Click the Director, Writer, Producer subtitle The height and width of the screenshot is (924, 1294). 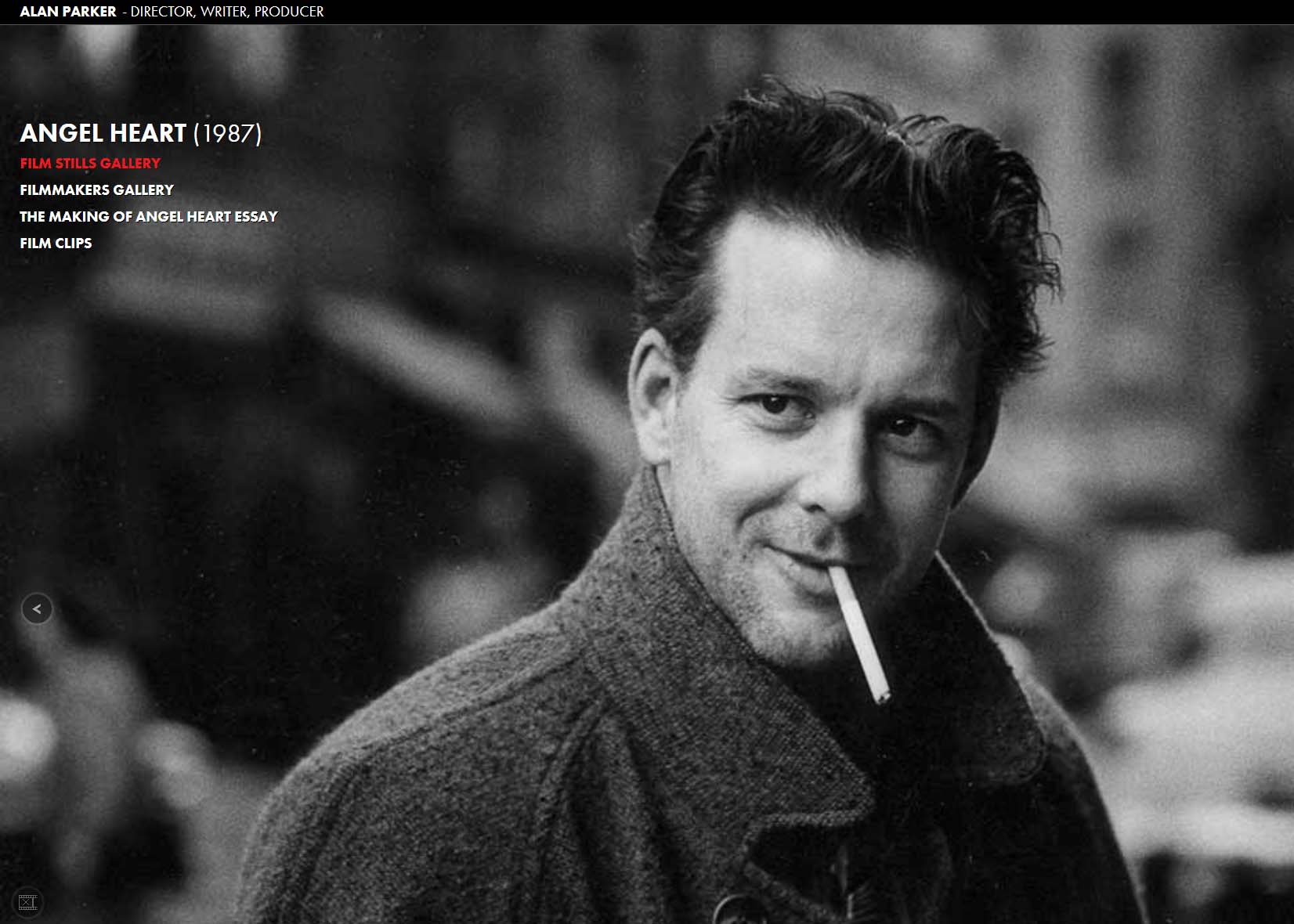tap(227, 12)
